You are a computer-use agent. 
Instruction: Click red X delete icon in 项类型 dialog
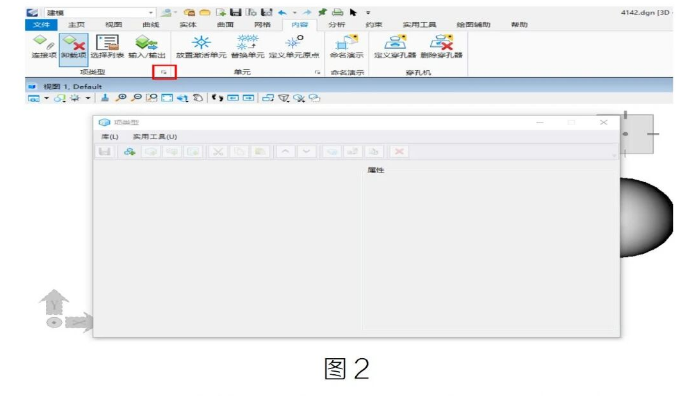coord(399,152)
